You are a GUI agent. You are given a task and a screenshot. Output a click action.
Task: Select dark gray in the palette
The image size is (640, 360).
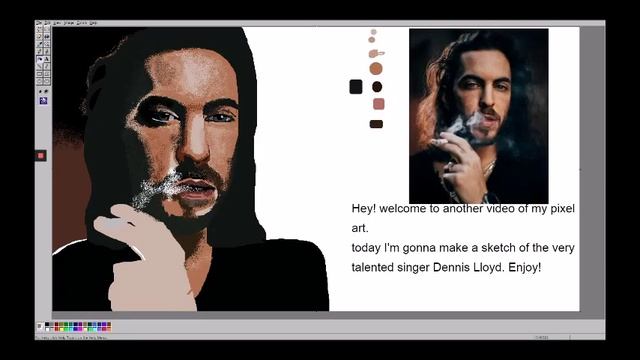coord(51,324)
